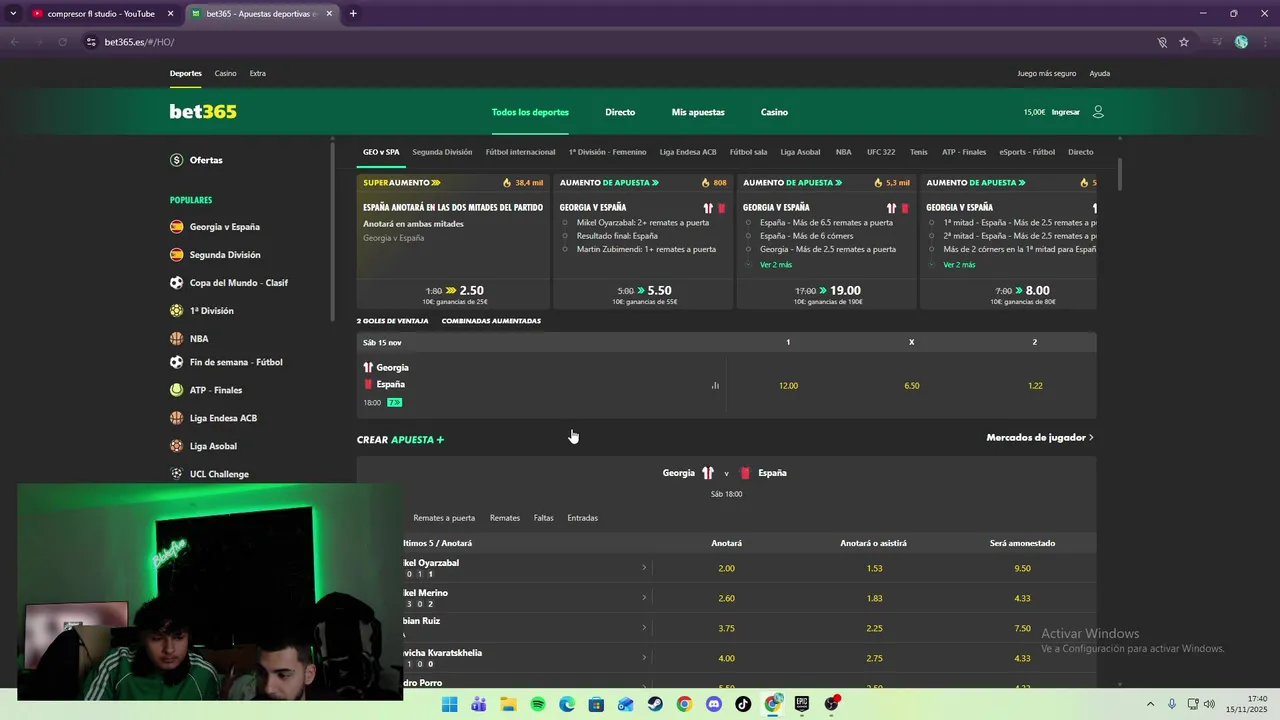Click the volume icon in system tray
The height and width of the screenshot is (720, 1280).
click(1209, 704)
